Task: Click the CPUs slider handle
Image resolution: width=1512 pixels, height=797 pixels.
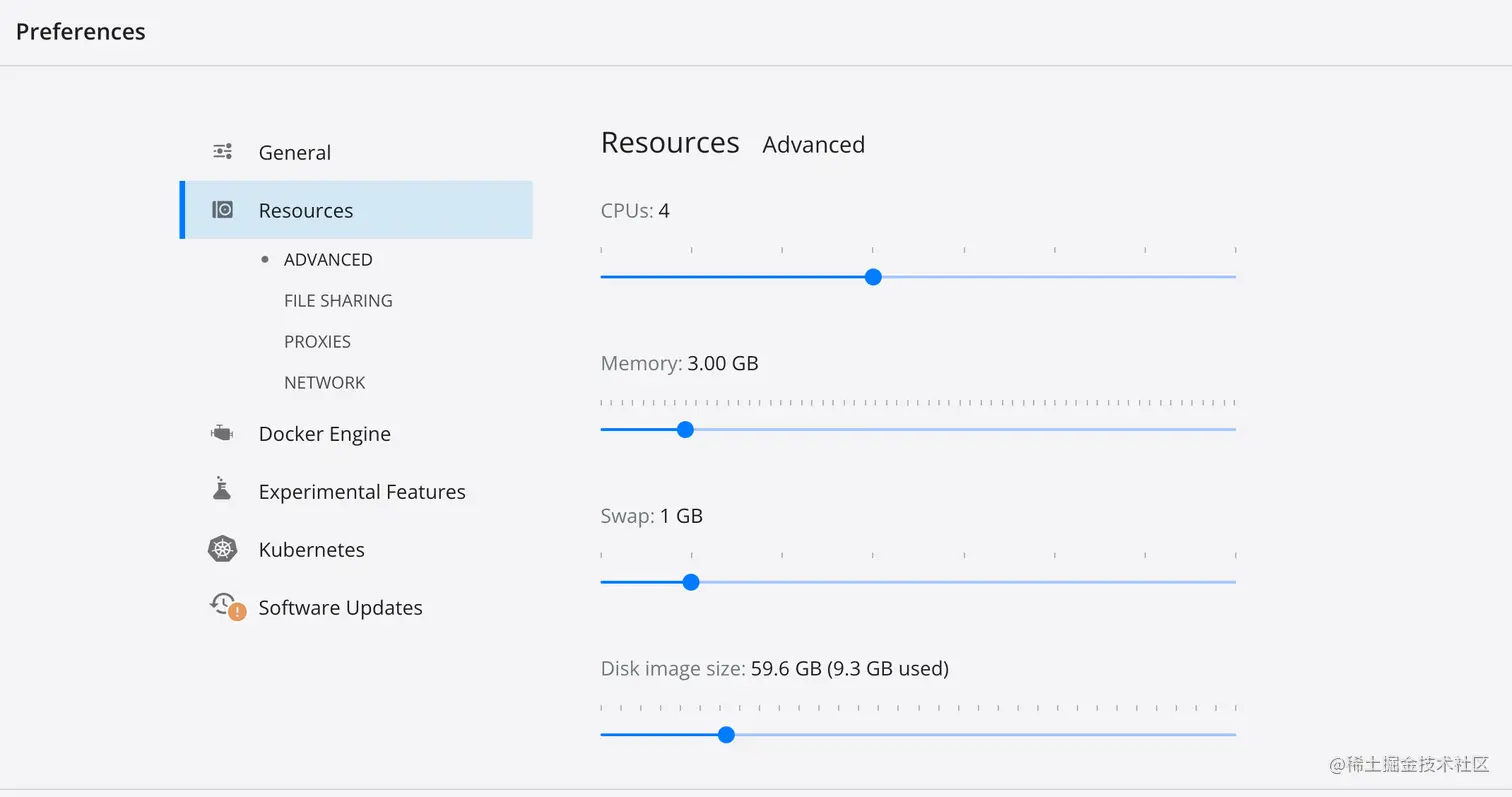Action: (x=873, y=277)
